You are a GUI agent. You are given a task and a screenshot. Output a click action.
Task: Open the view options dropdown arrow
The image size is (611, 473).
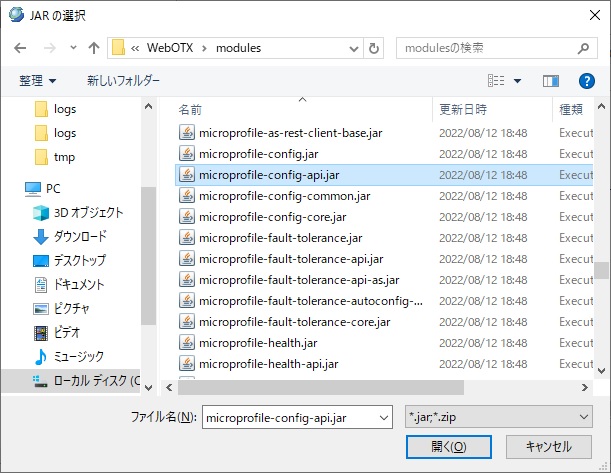click(517, 80)
